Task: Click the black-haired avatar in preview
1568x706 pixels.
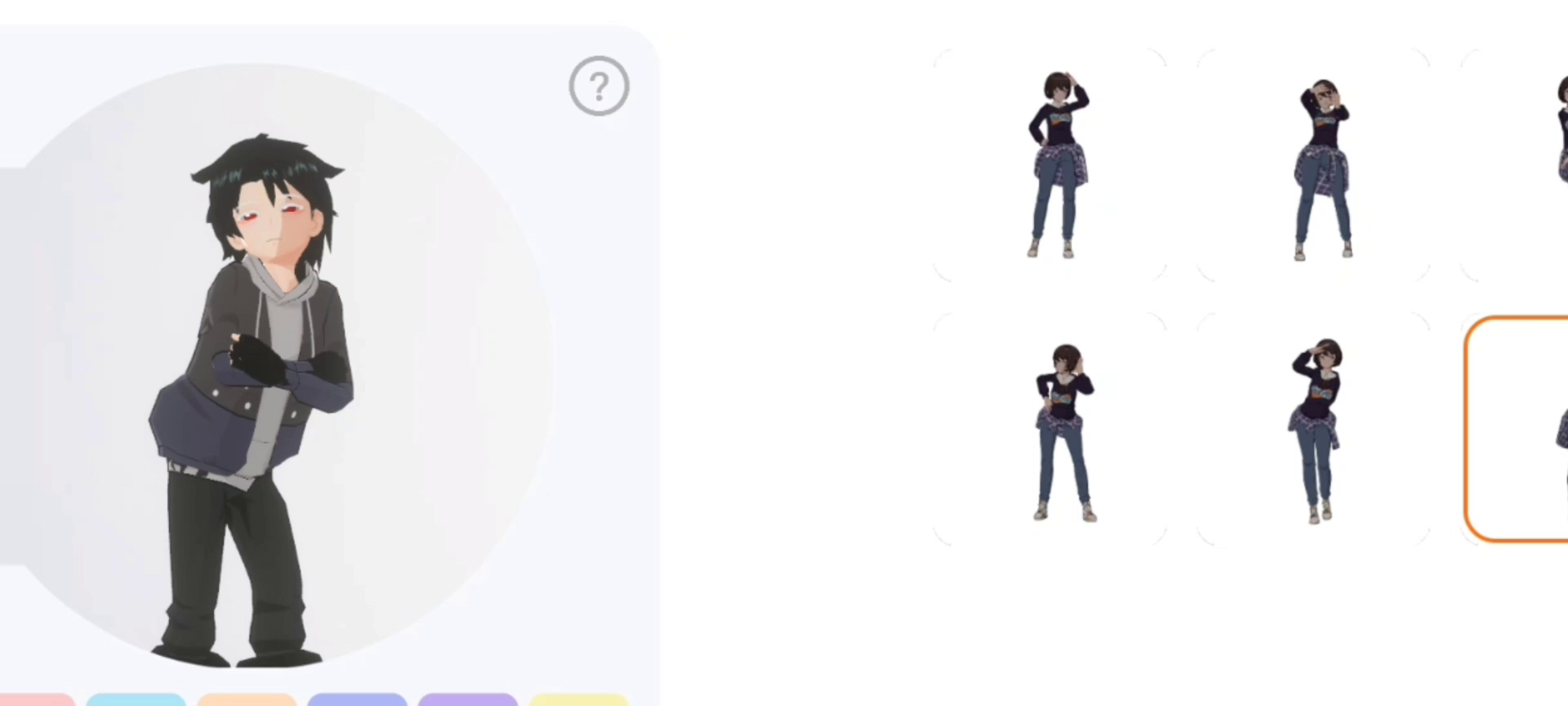Action: pos(253,400)
